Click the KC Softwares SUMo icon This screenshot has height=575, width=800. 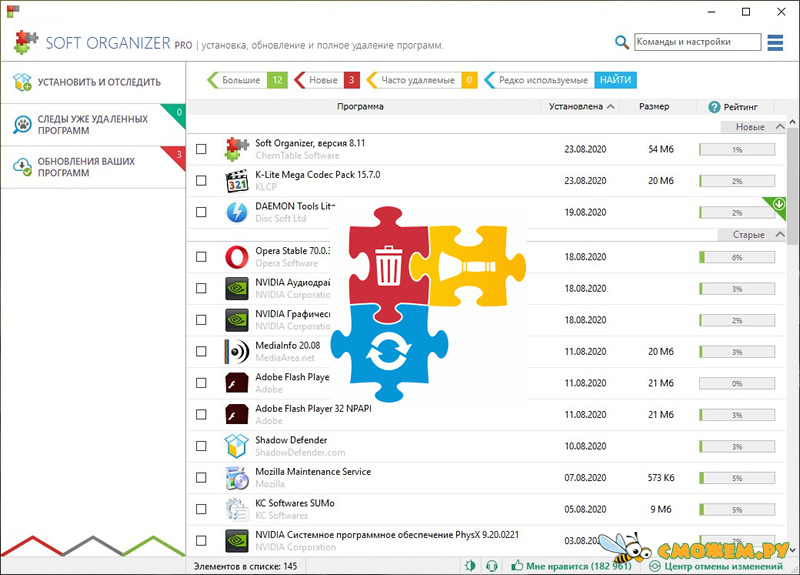(x=237, y=509)
